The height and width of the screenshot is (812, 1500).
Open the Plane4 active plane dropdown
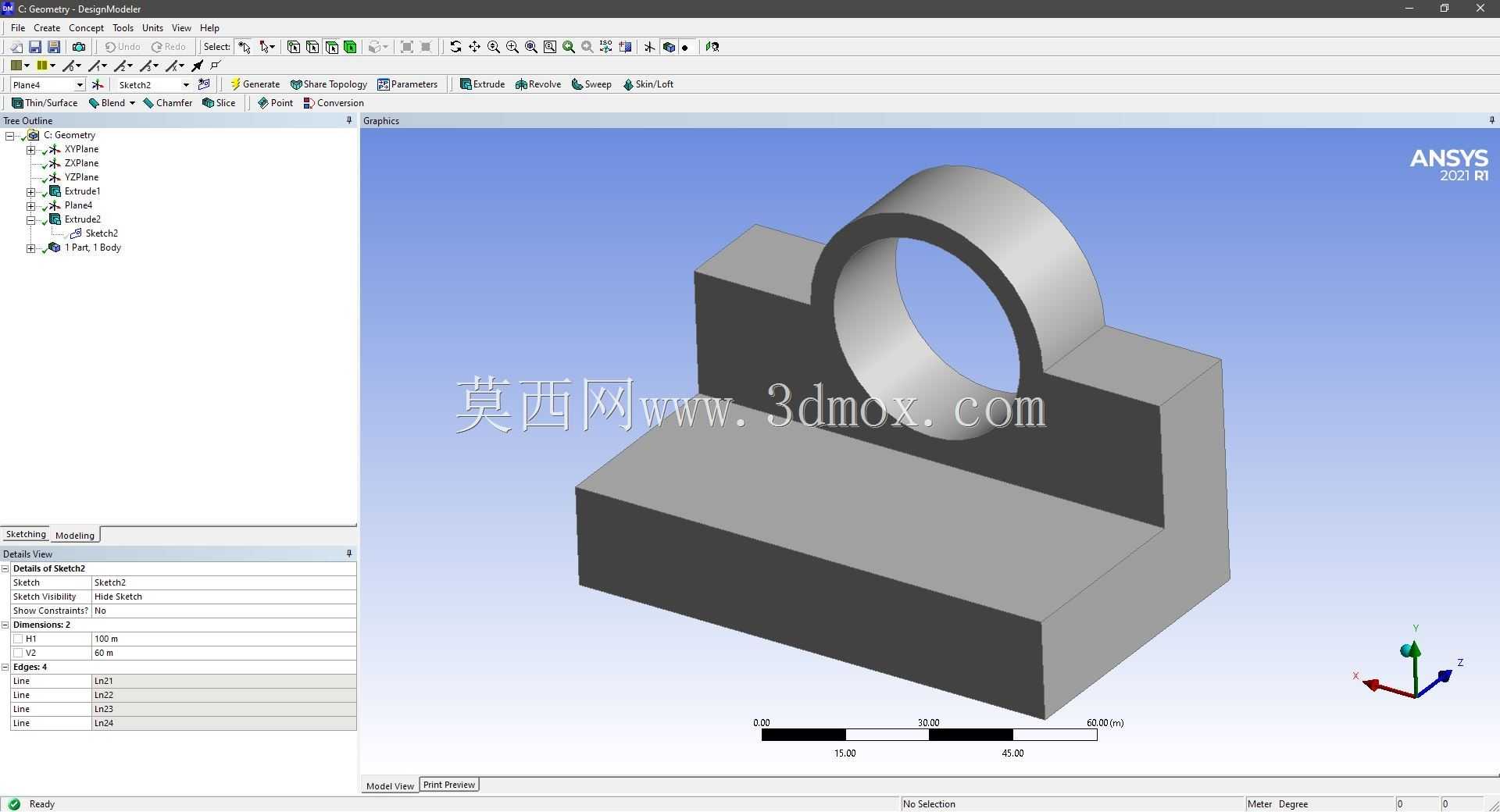(x=79, y=84)
